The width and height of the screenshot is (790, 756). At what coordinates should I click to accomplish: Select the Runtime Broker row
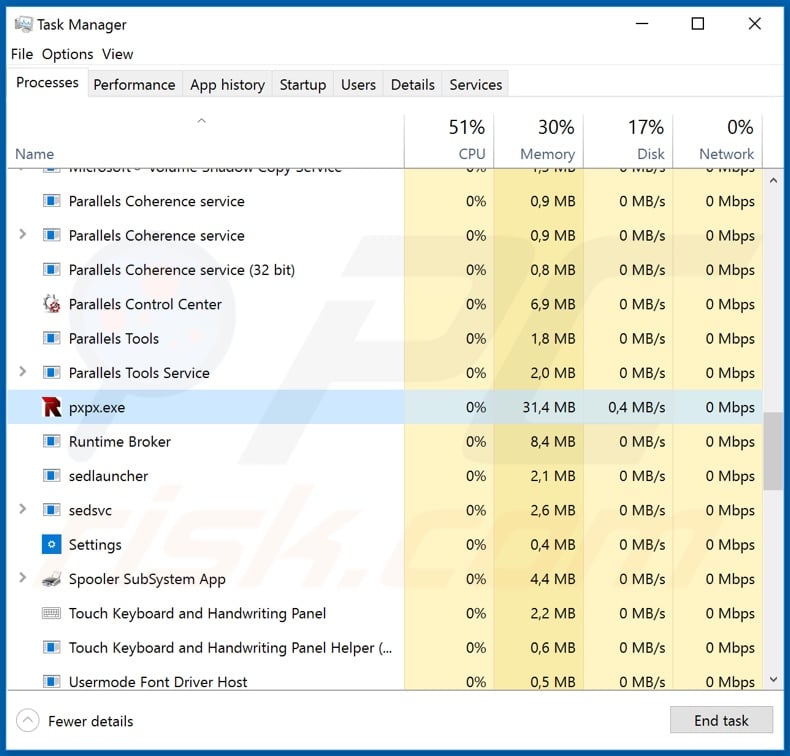(x=385, y=442)
